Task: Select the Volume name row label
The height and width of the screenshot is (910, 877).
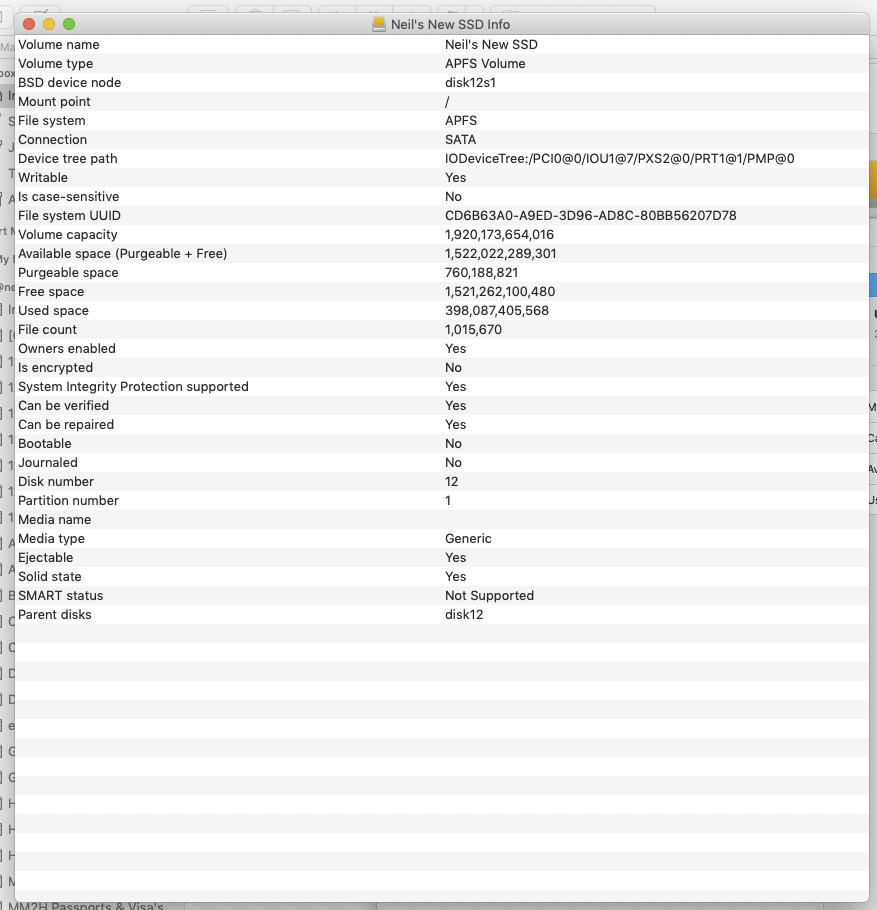Action: click(59, 45)
